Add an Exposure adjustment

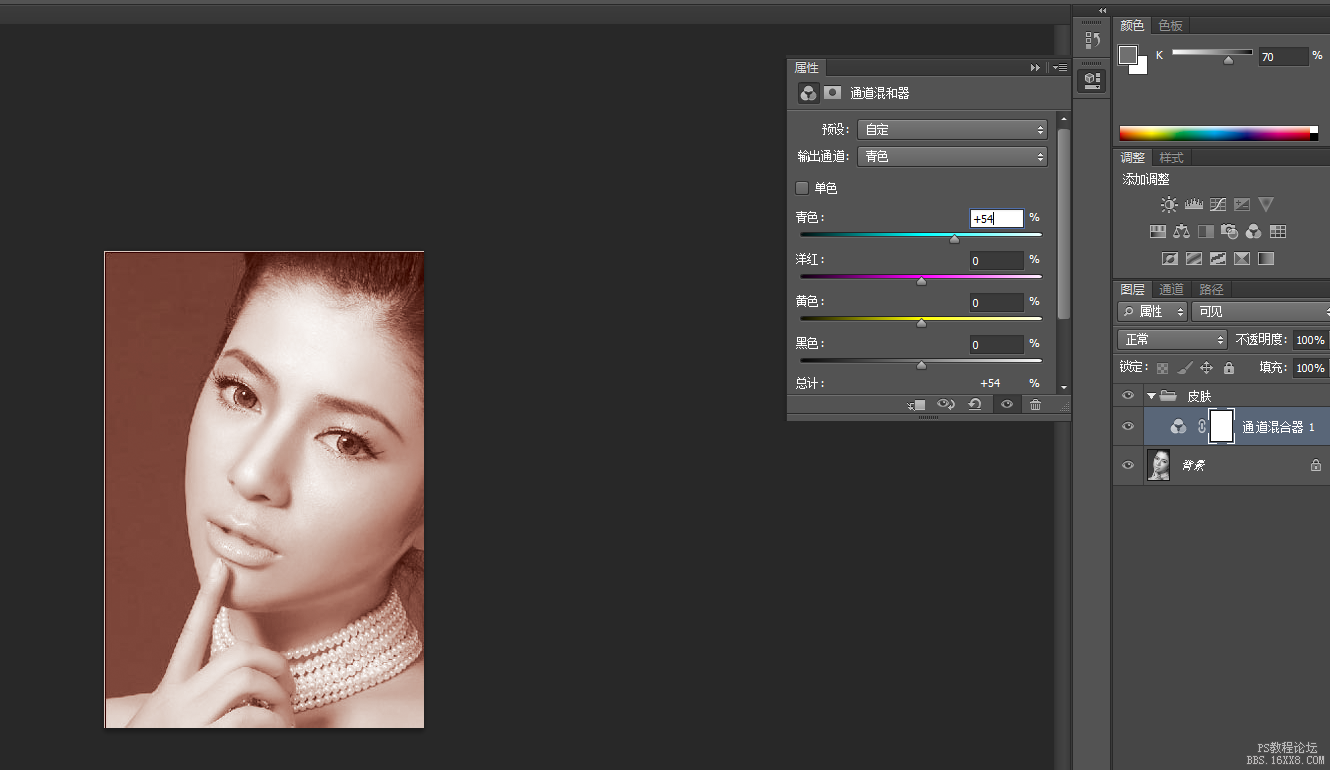click(1241, 204)
